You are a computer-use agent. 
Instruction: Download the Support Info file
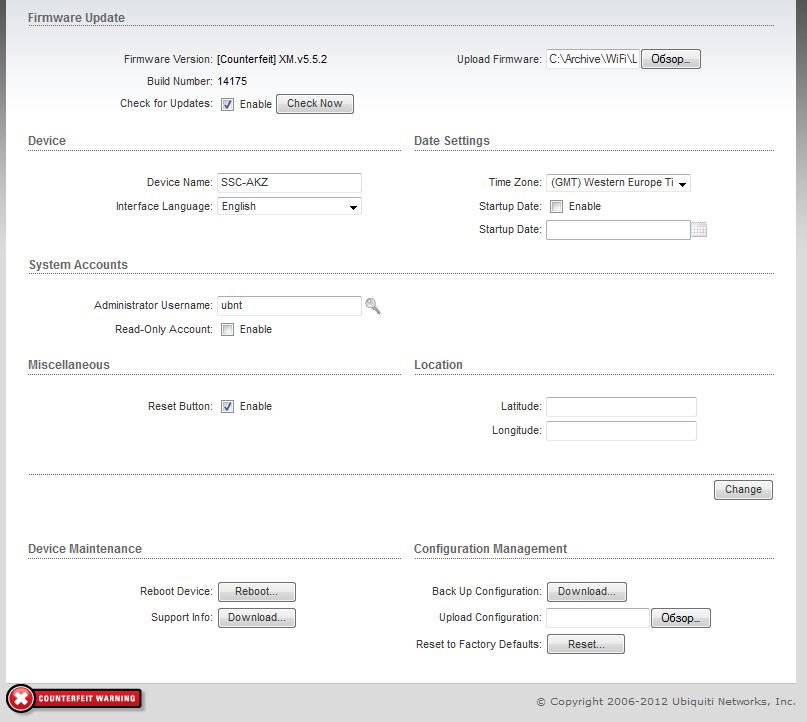pyautogui.click(x=257, y=618)
